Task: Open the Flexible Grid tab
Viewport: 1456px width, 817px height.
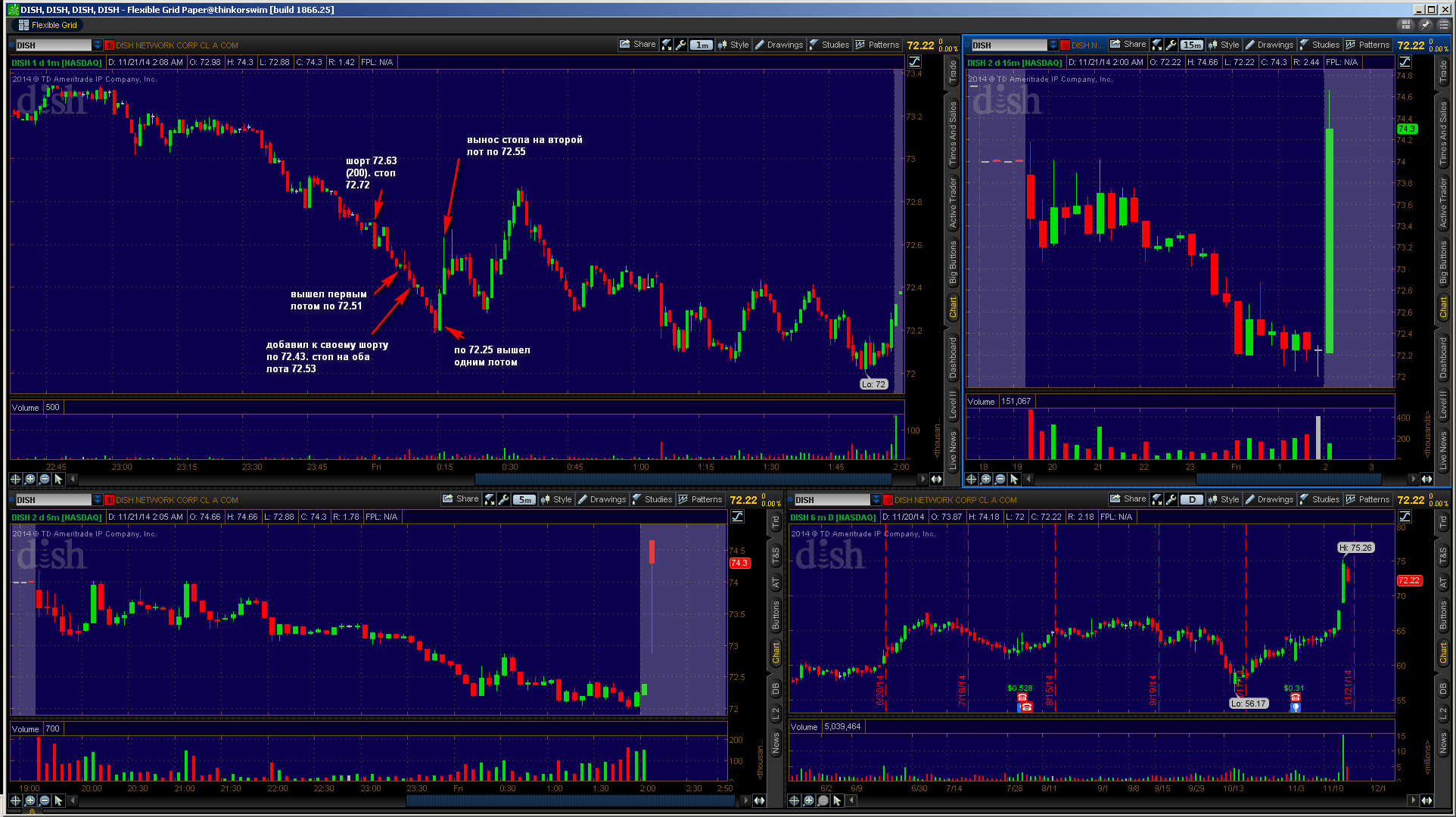Action: tap(48, 25)
